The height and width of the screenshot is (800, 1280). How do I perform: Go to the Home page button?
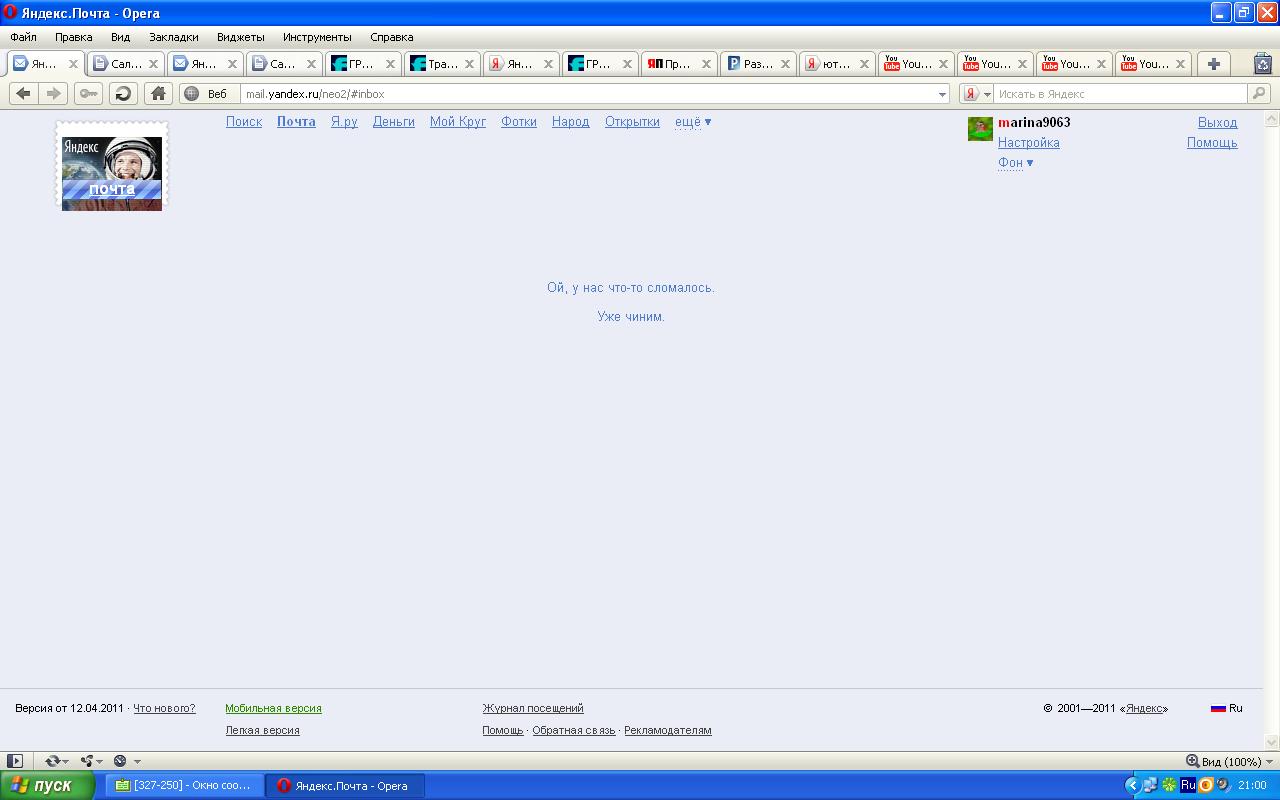(158, 93)
